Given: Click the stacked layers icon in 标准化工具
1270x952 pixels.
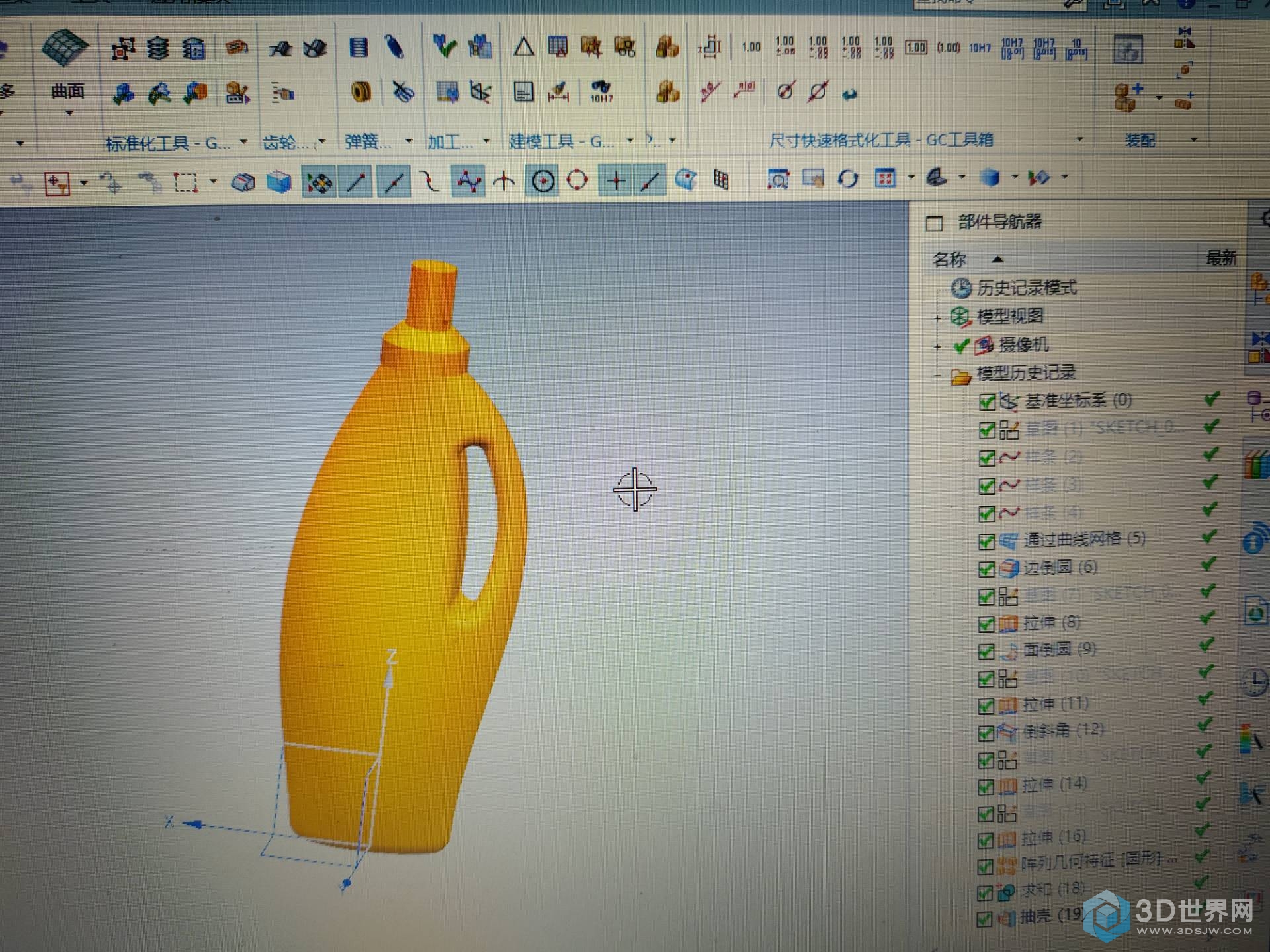Looking at the screenshot, I should pos(157,48).
